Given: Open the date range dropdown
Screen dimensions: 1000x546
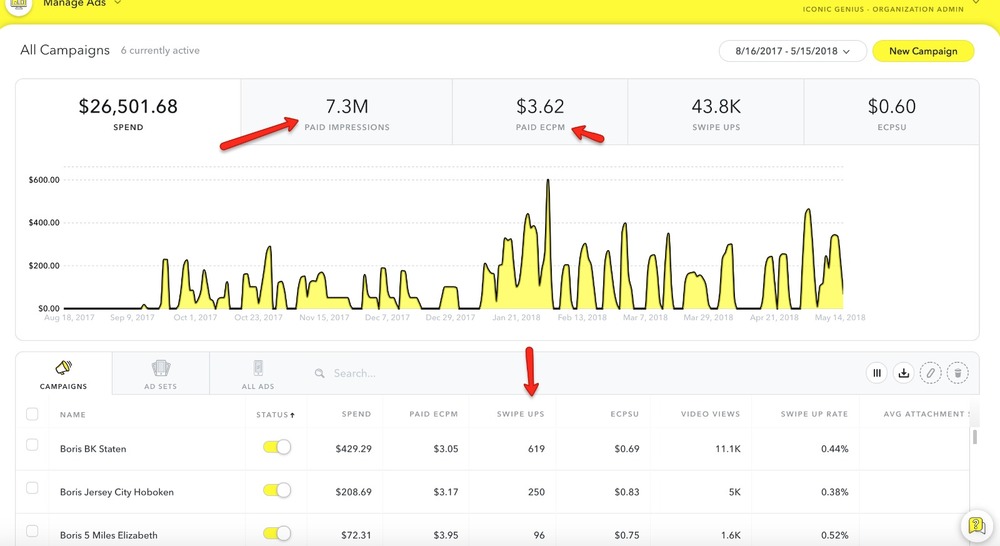Looking at the screenshot, I should 791,51.
